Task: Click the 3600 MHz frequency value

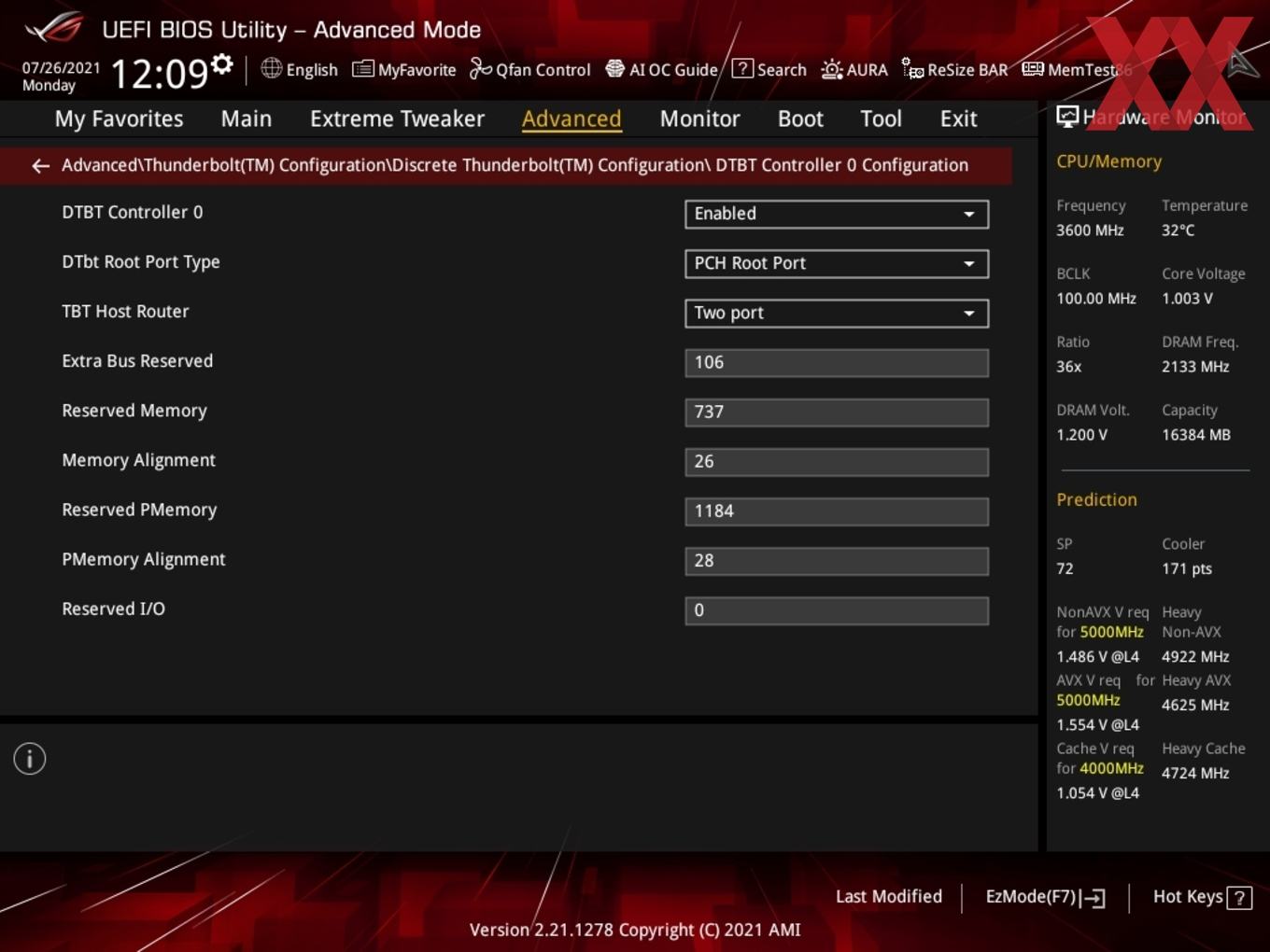Action: (1090, 230)
